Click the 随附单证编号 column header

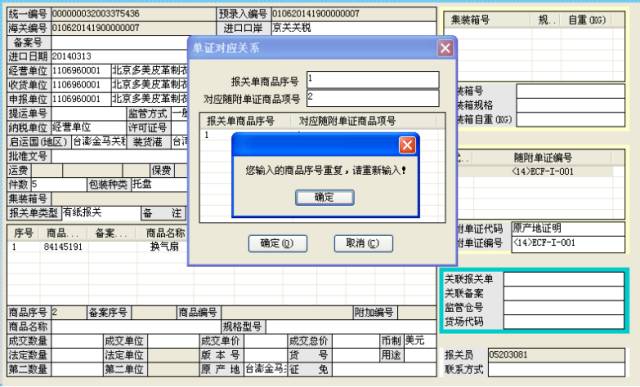click(542, 157)
